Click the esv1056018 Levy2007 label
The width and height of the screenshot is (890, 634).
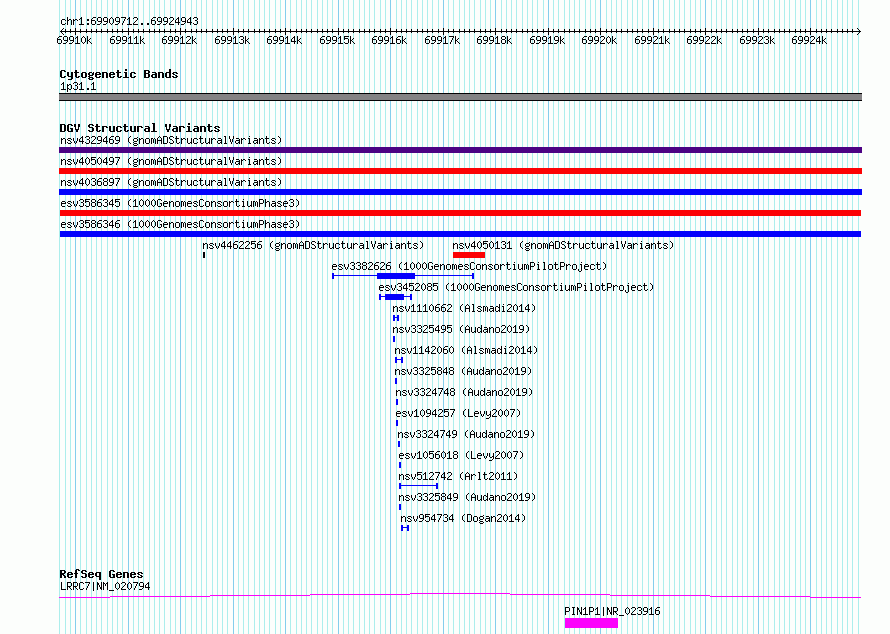tap(461, 455)
